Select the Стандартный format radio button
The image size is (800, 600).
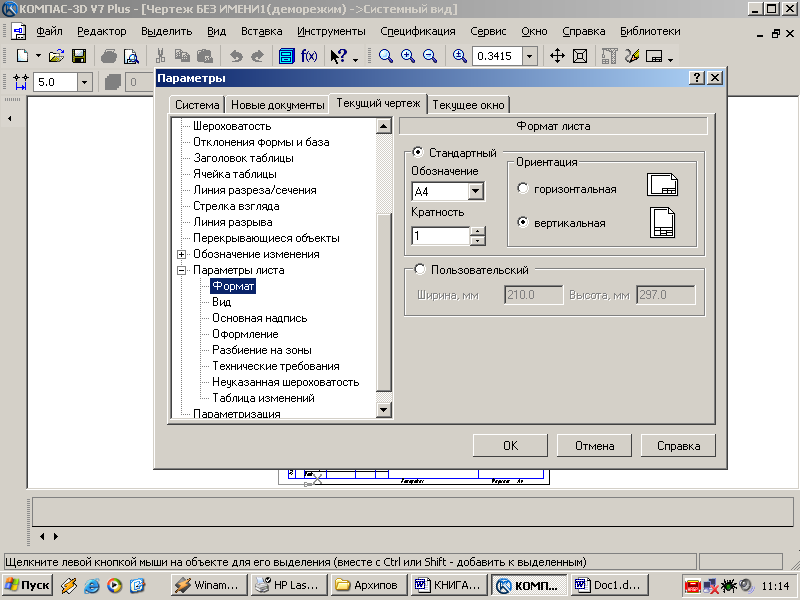point(418,152)
